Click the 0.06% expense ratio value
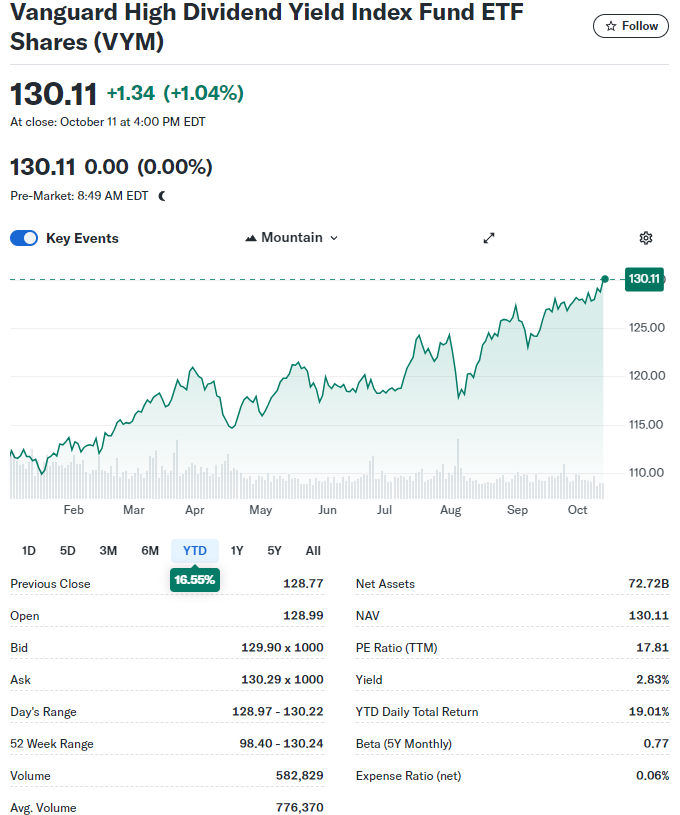Viewport: 680px width, 815px height. (x=652, y=775)
